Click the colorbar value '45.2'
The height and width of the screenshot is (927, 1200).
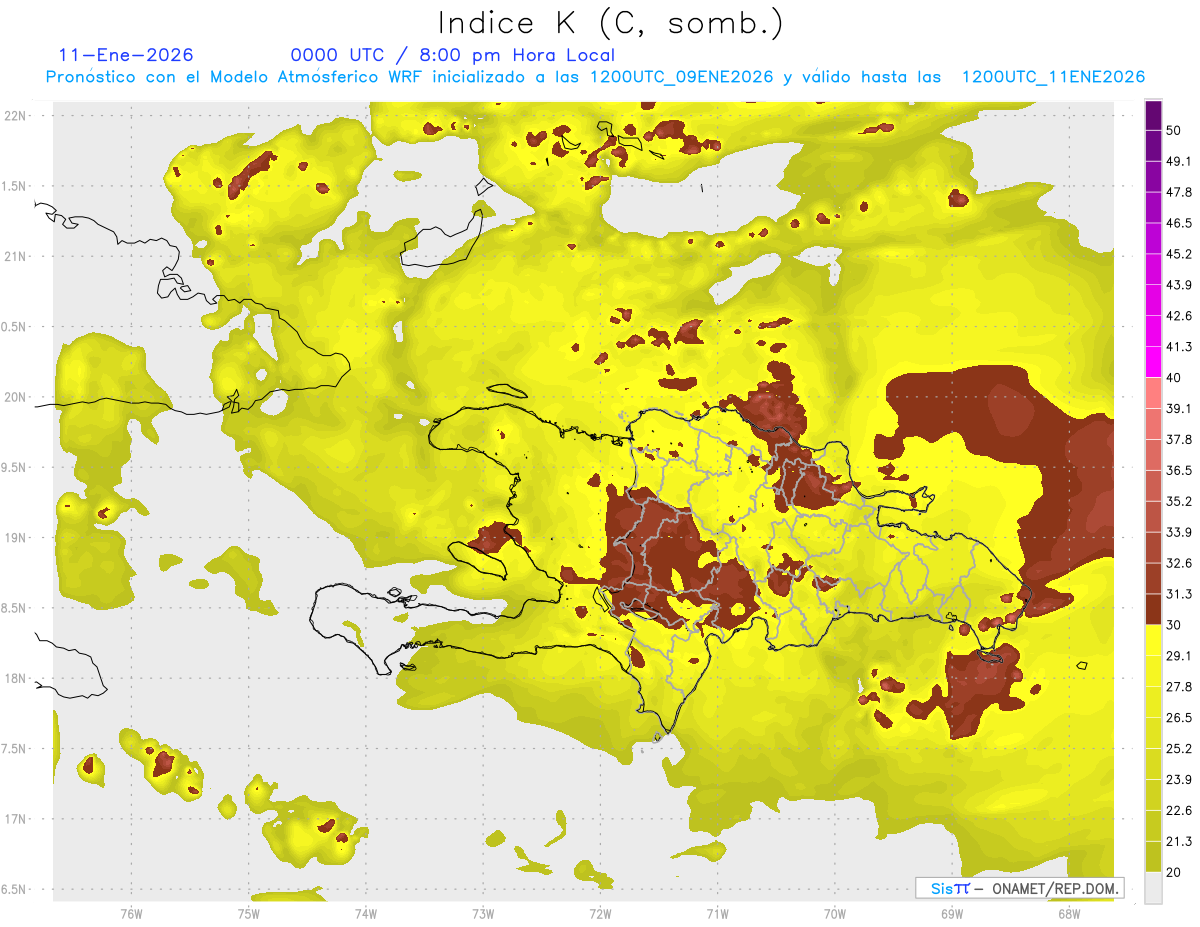(x=1179, y=254)
